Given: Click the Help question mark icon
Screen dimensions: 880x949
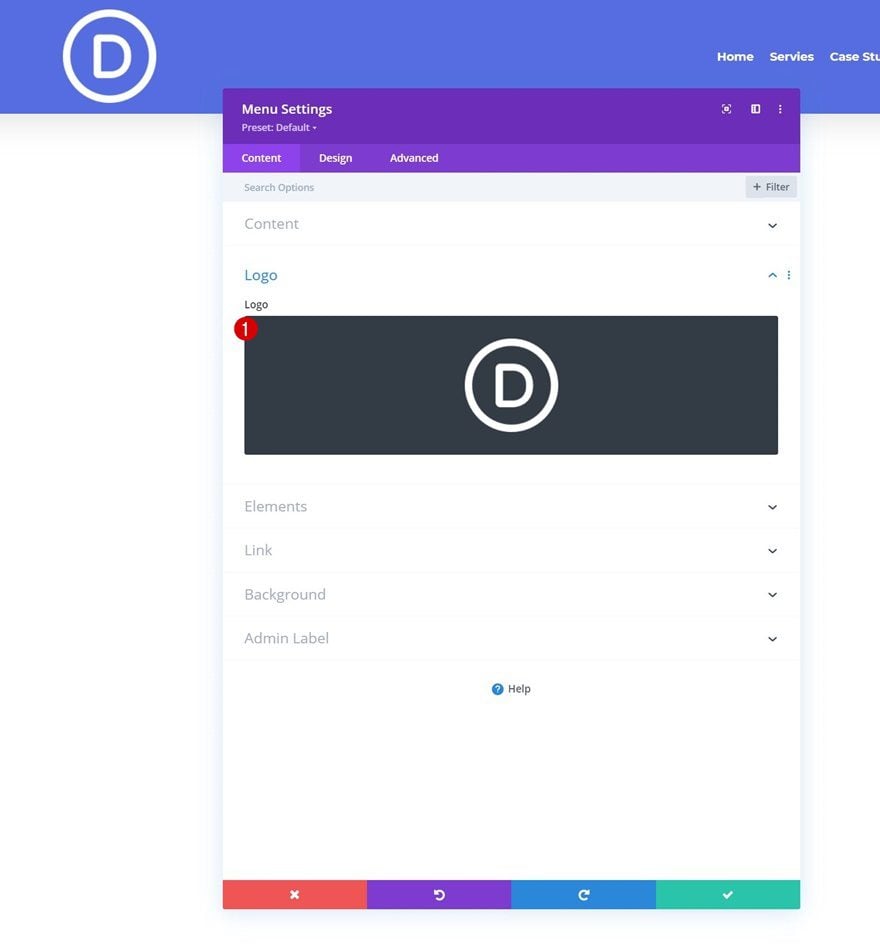Looking at the screenshot, I should [x=497, y=689].
